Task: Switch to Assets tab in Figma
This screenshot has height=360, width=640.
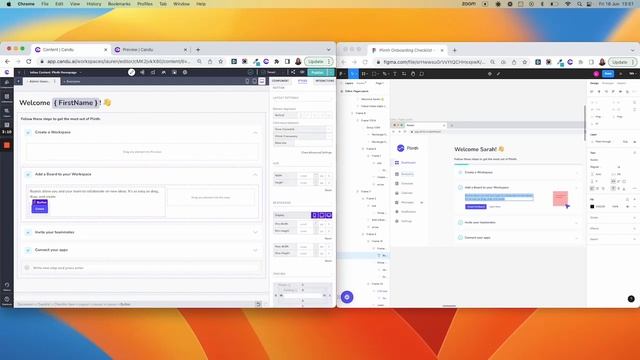Action: (361, 83)
